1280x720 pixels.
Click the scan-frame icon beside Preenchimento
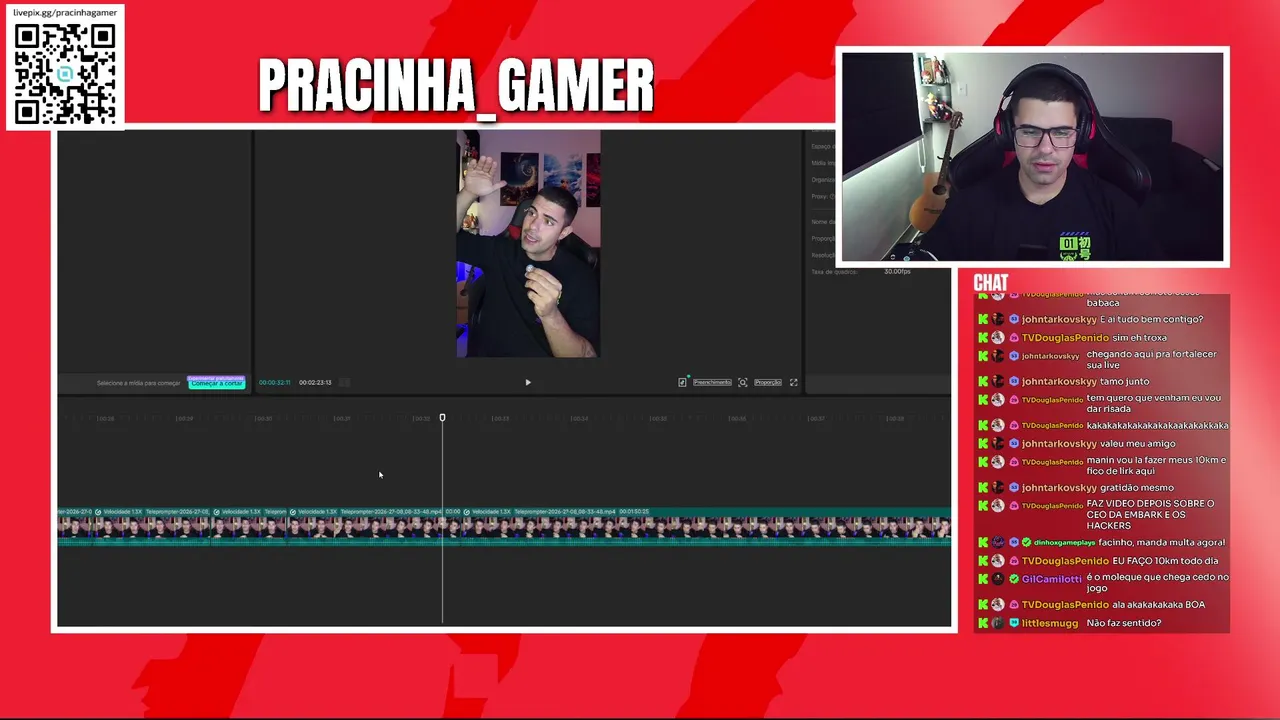point(742,382)
